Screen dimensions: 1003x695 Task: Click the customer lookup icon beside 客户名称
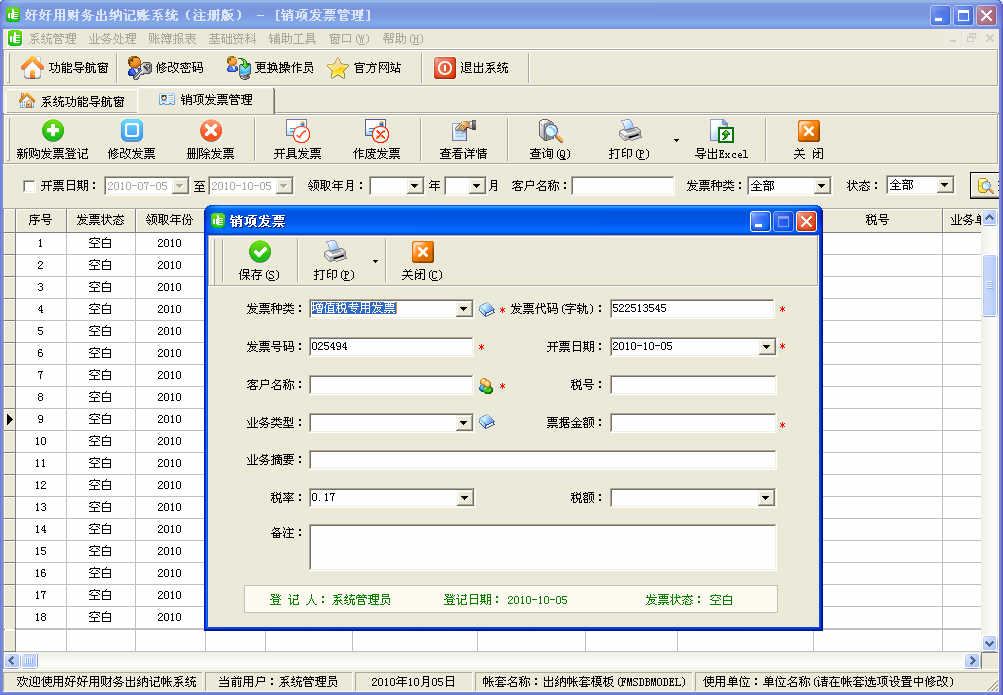point(486,386)
